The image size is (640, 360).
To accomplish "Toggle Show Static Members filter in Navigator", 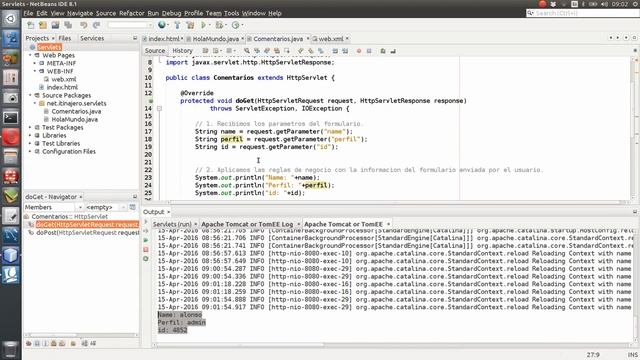I will pyautogui.click(x=45, y=343).
